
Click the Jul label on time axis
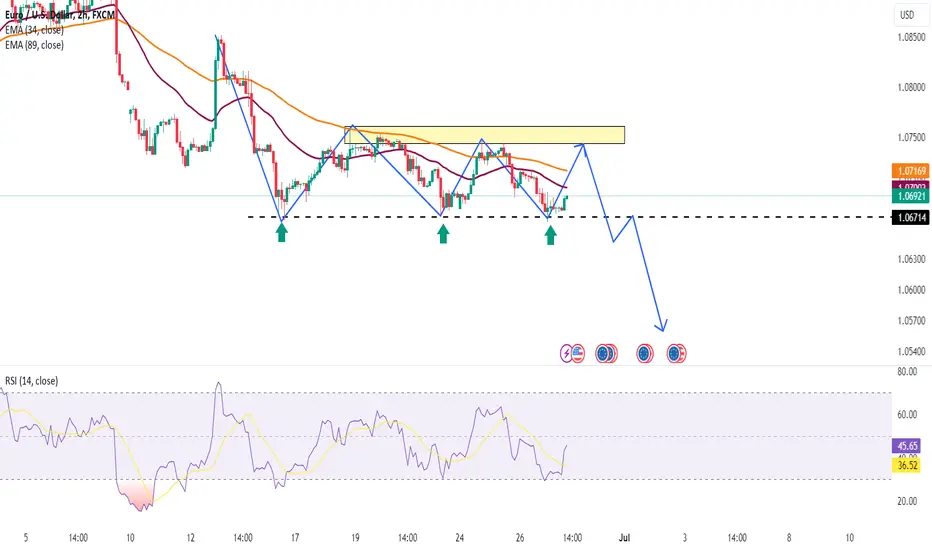pos(624,538)
